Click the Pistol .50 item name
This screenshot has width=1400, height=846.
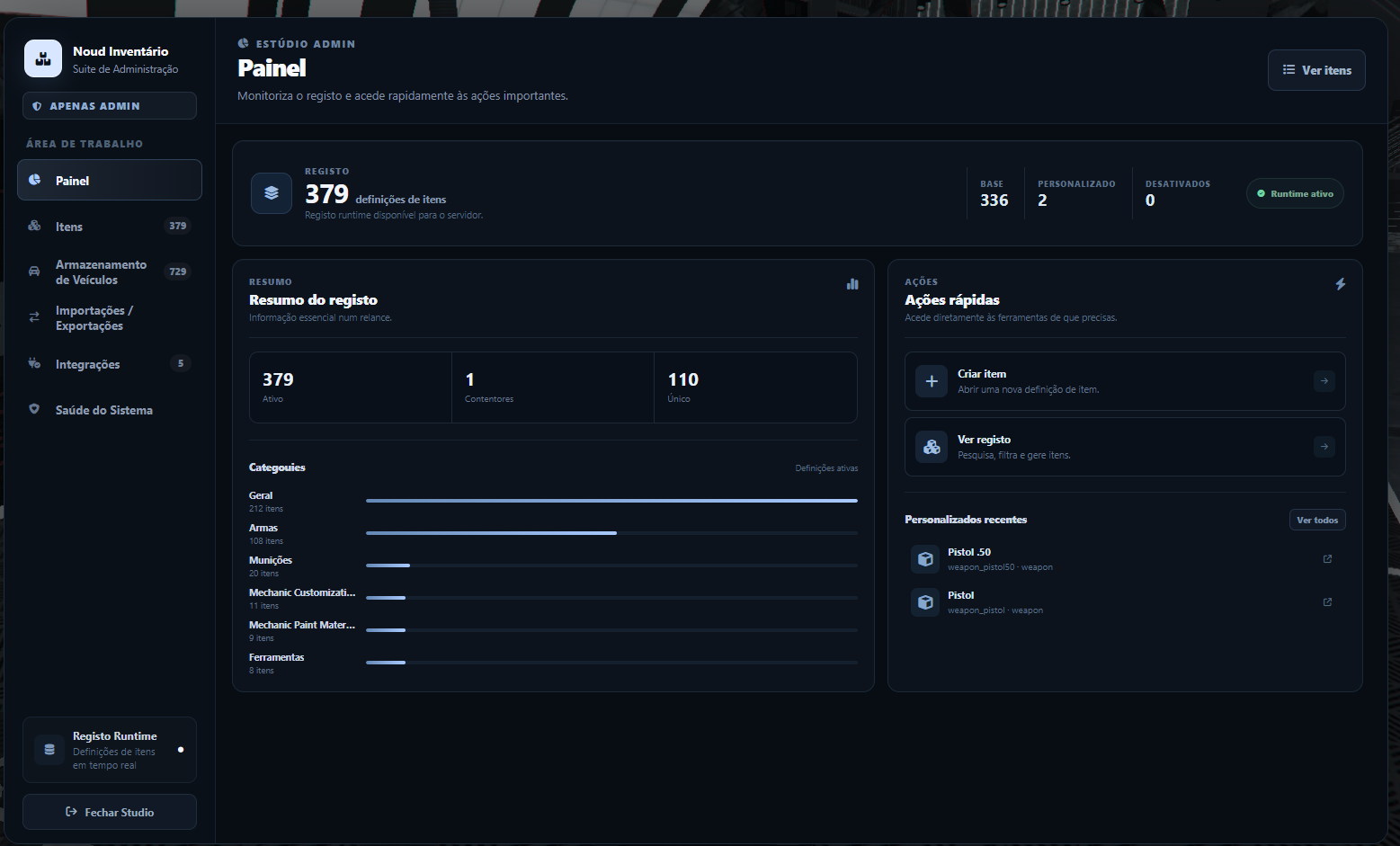point(969,552)
